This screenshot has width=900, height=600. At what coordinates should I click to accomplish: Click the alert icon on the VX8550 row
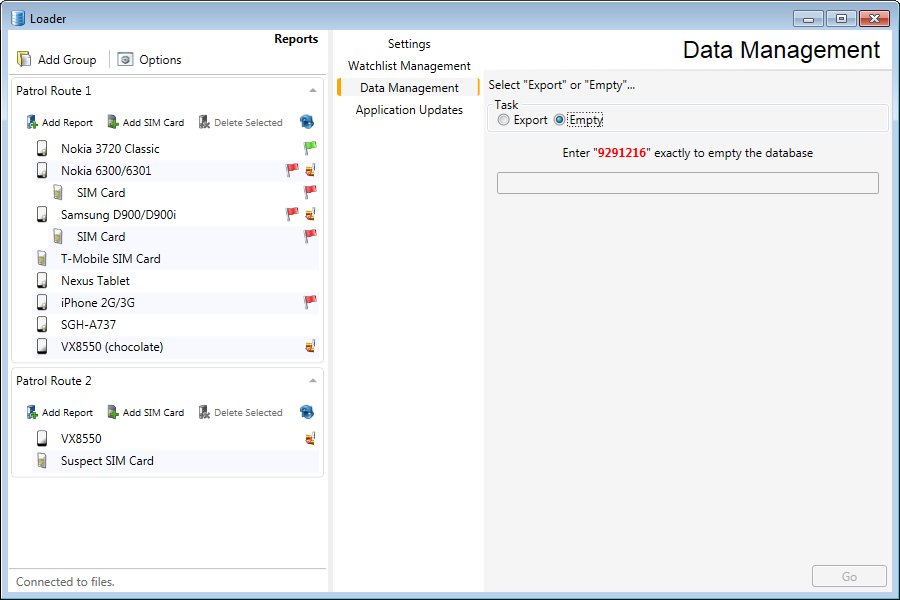[x=310, y=439]
